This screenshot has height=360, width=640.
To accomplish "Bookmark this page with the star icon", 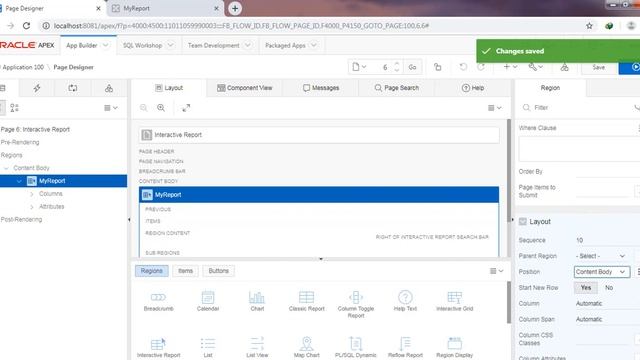I will 589,26.
